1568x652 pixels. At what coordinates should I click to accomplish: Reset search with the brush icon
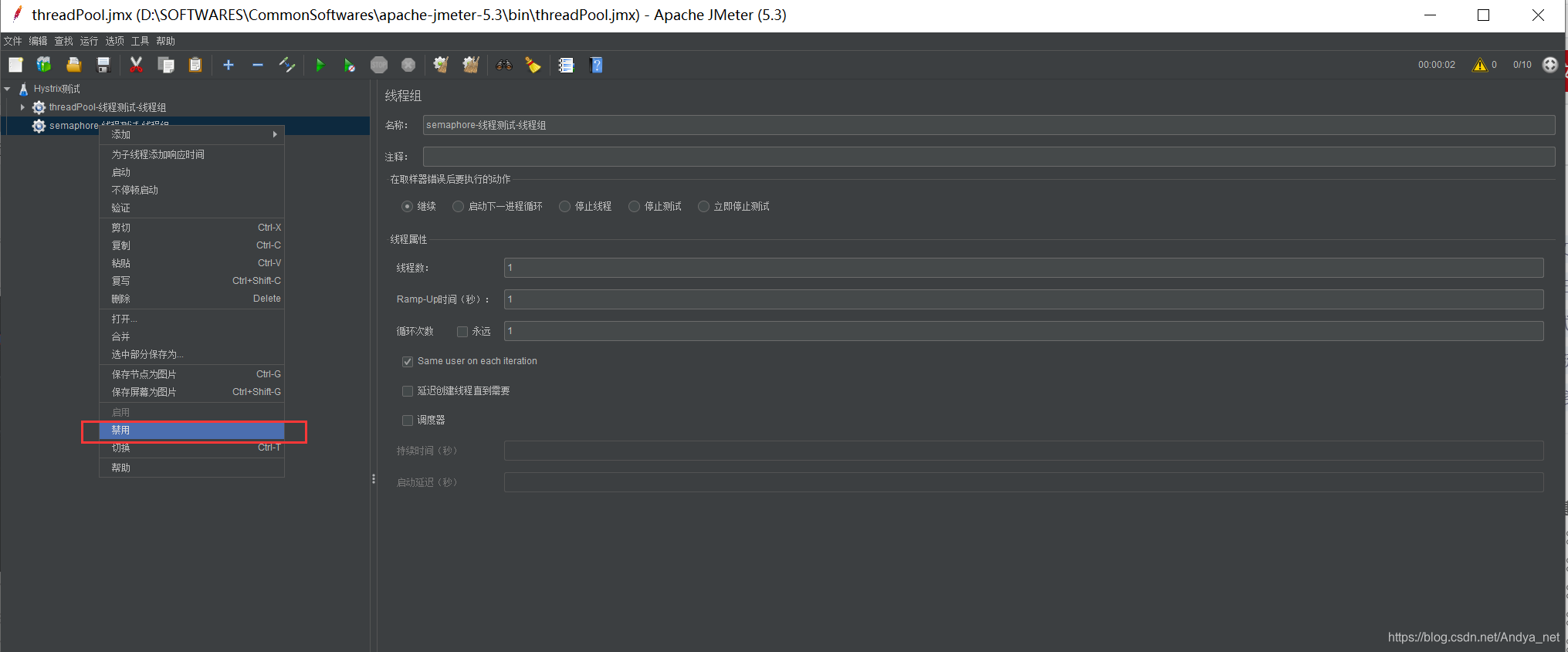533,65
